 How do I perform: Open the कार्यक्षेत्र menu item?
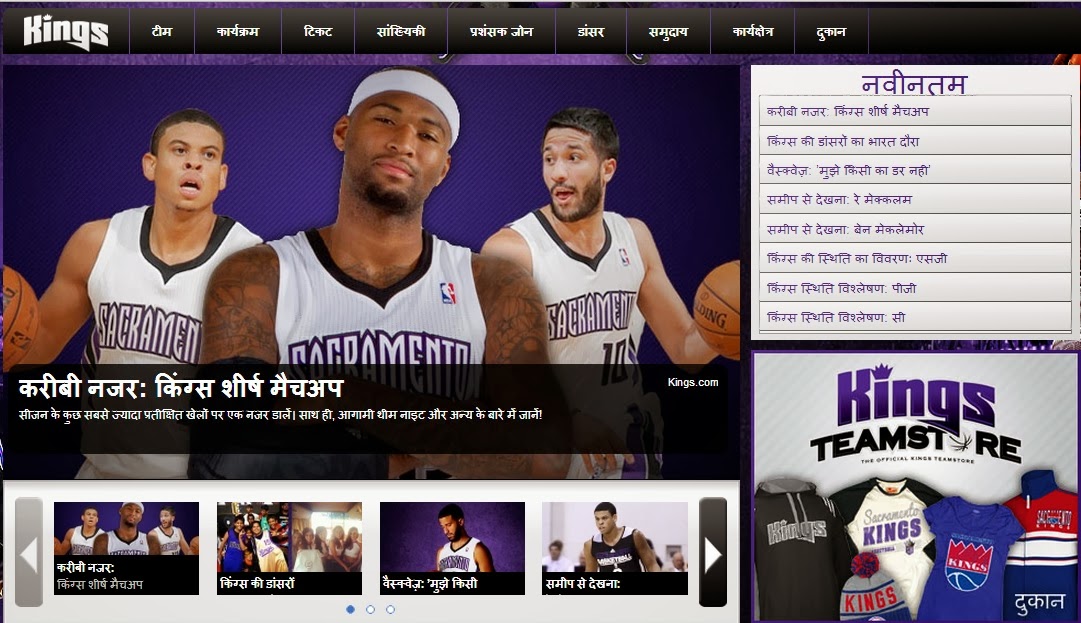[x=752, y=32]
